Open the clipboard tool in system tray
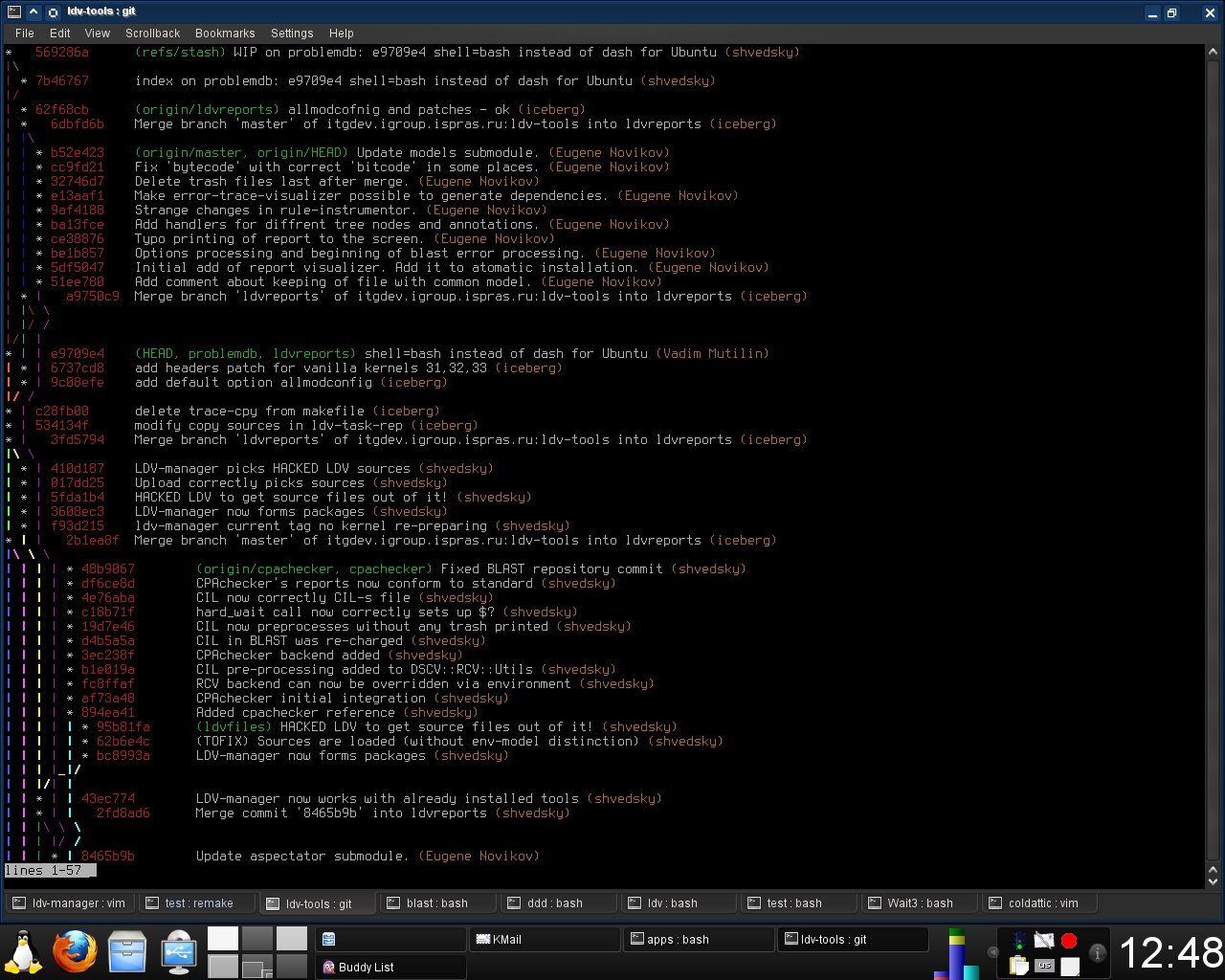The width and height of the screenshot is (1225, 980). pyautogui.click(x=1019, y=966)
